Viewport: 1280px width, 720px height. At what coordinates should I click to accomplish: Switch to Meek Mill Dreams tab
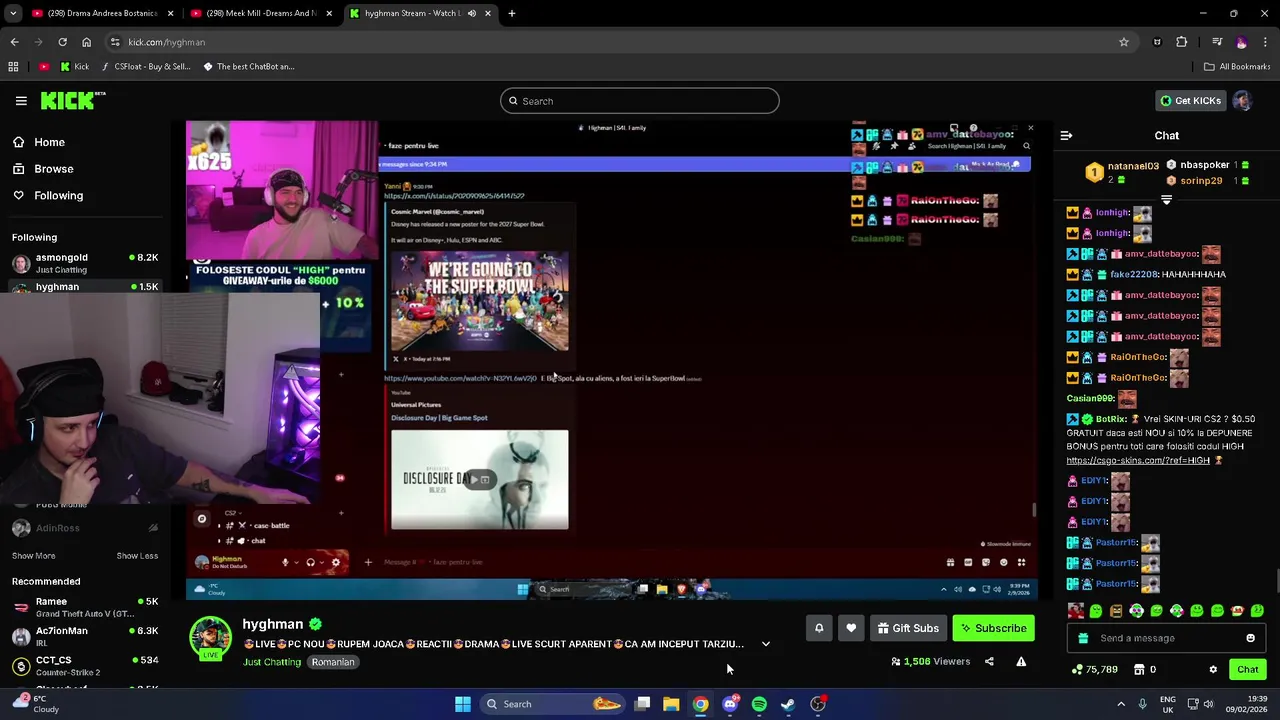(261, 13)
